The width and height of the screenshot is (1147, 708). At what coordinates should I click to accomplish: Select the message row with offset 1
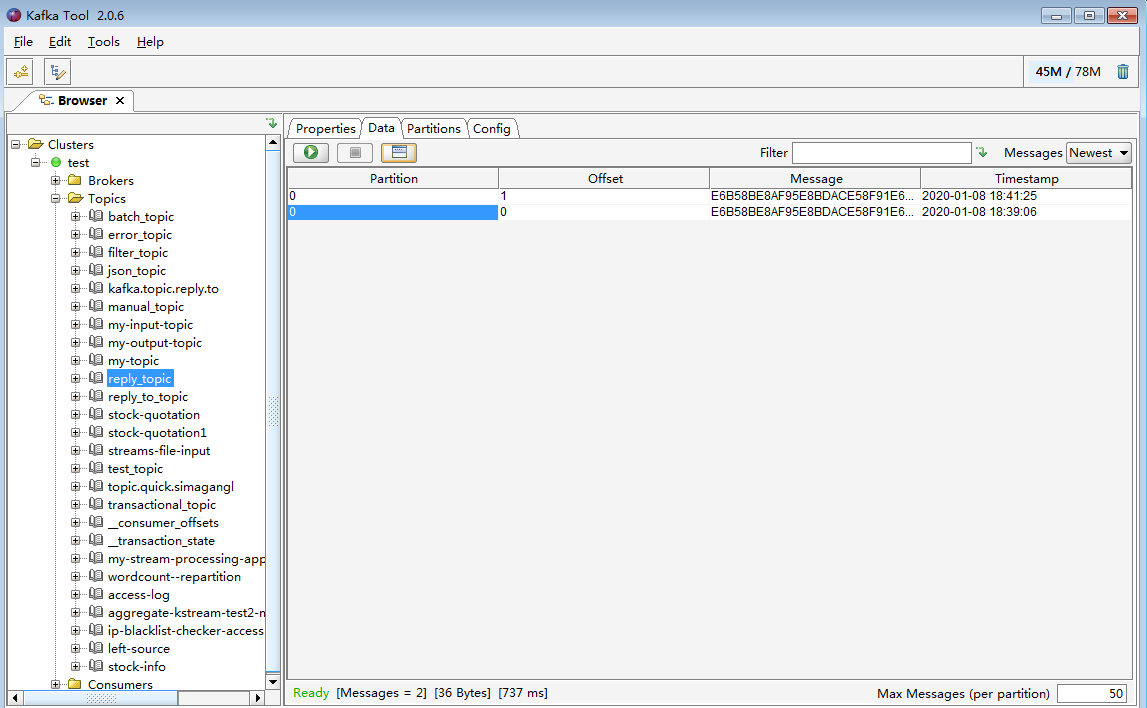(709, 196)
